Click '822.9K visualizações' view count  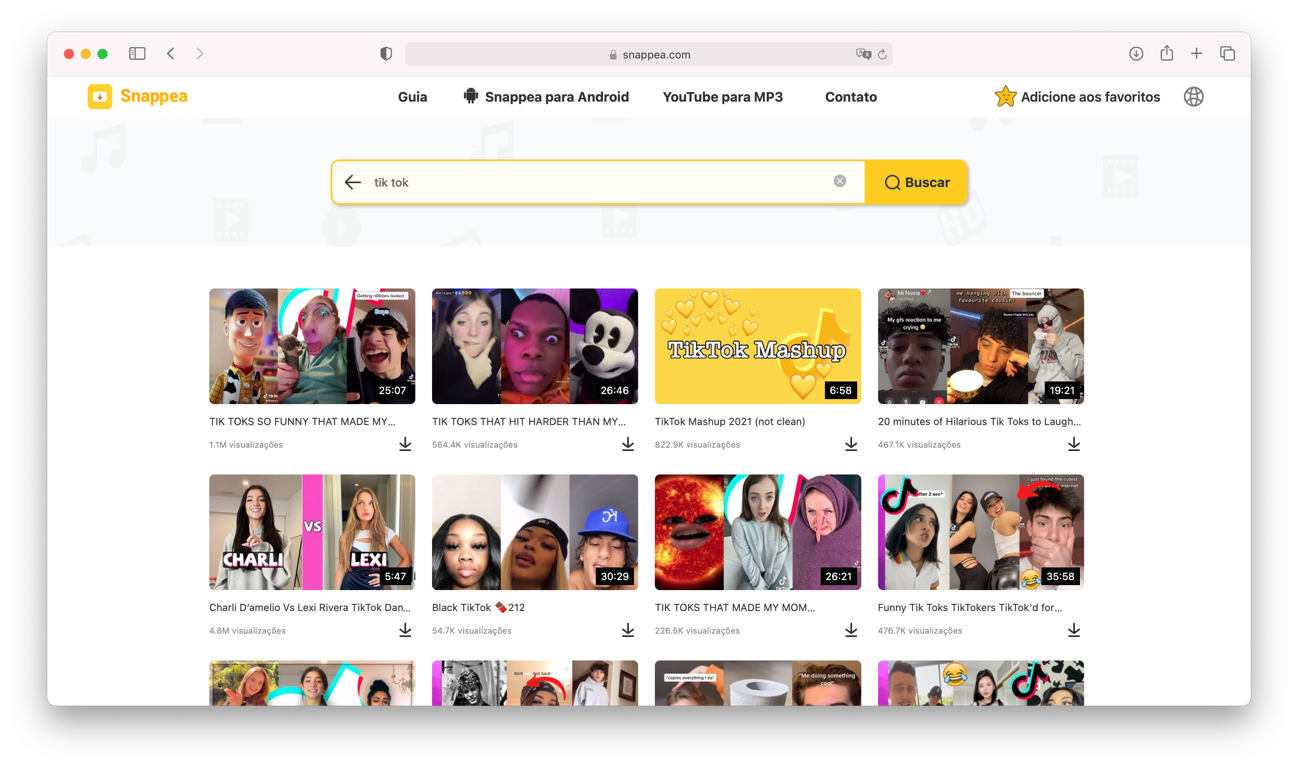point(698,445)
